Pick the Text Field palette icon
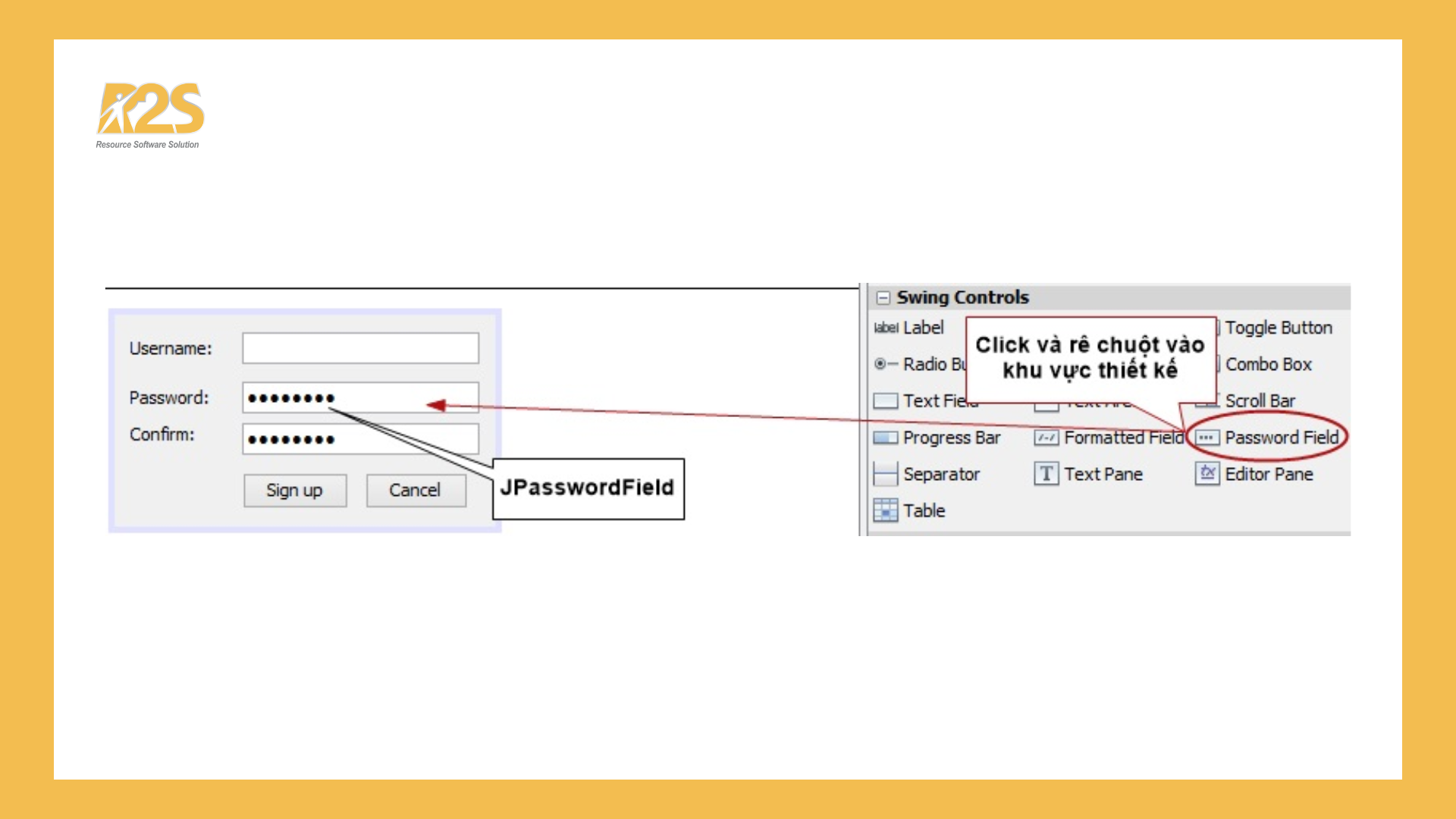1456x819 pixels. click(885, 400)
